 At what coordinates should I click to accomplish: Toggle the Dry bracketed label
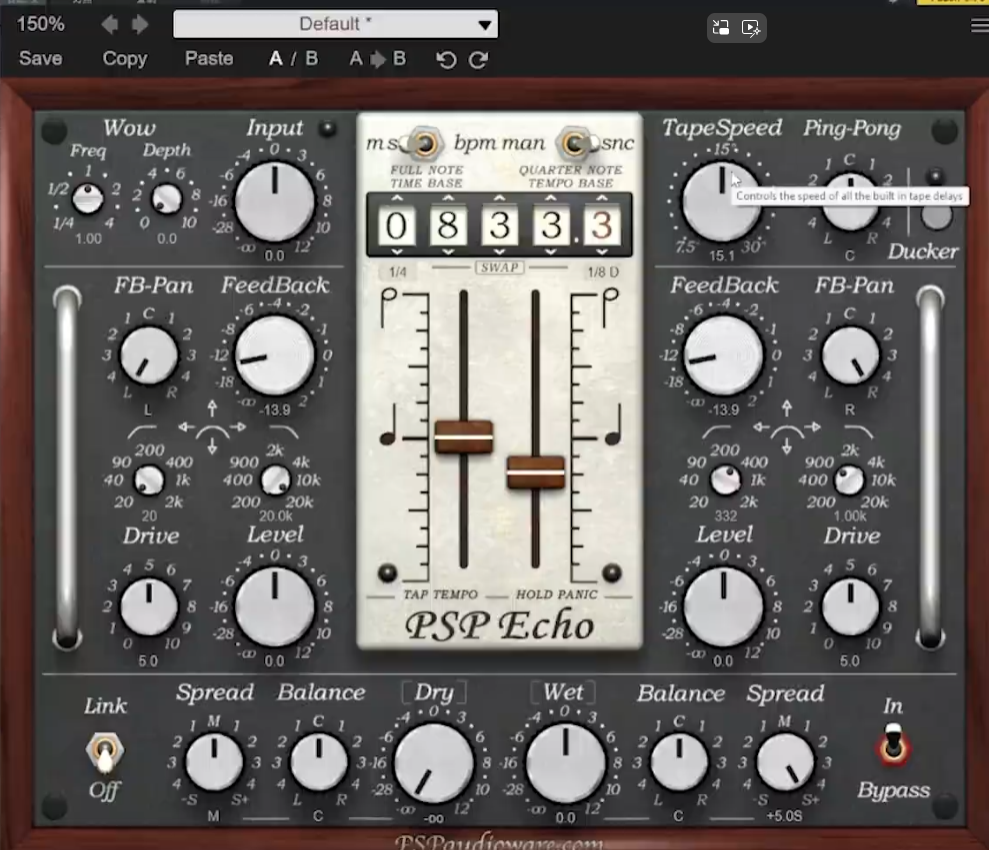(434, 692)
